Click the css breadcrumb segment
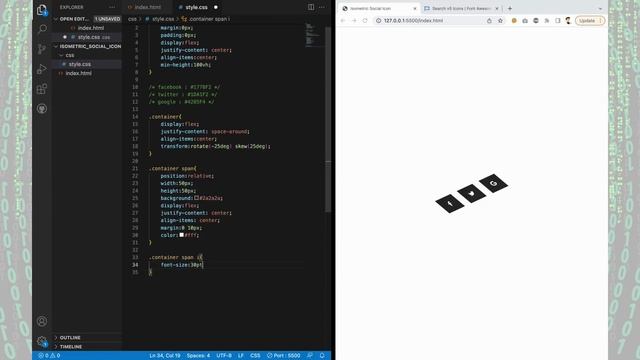 pyautogui.click(x=132, y=19)
